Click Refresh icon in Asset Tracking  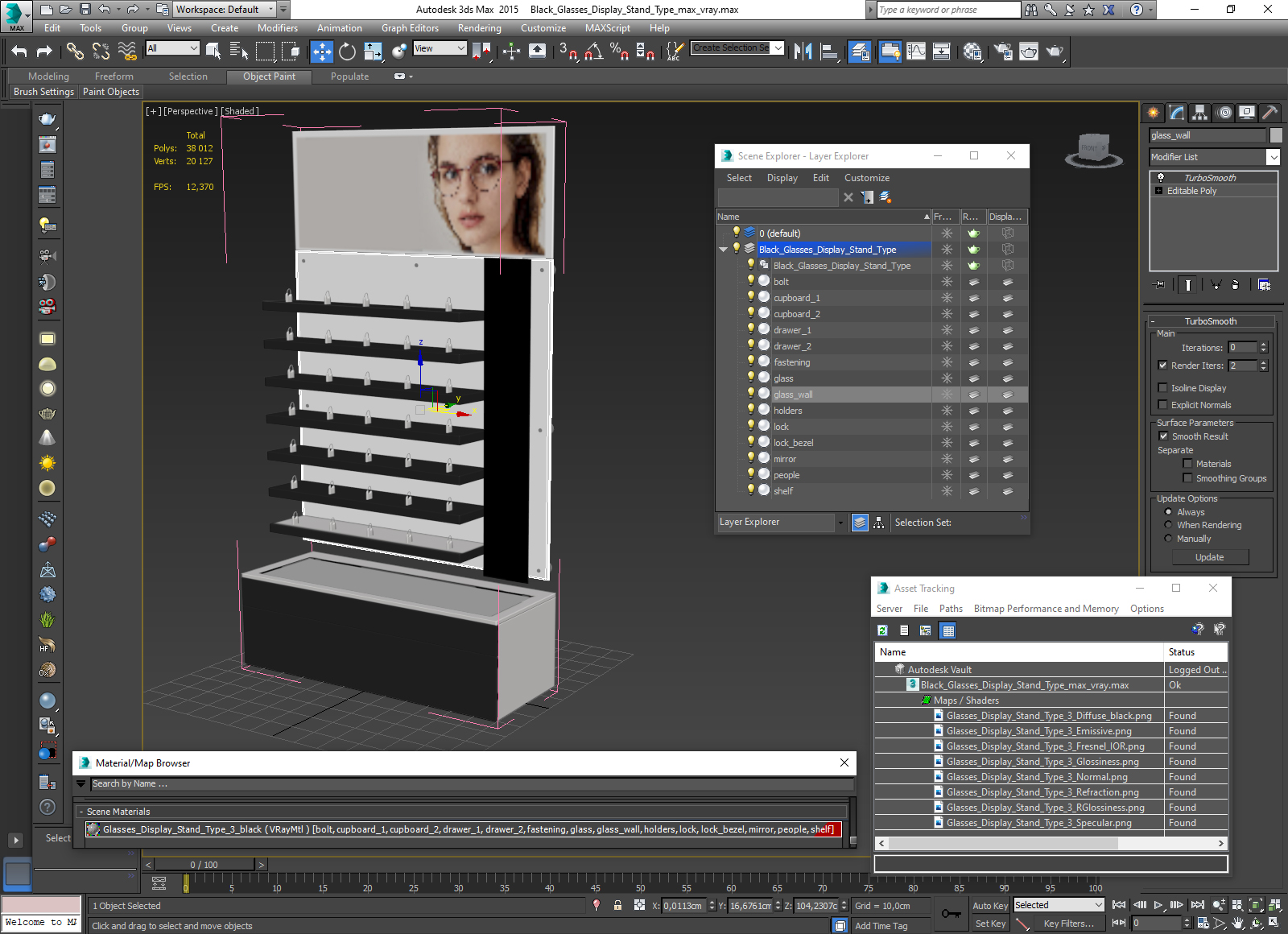[x=883, y=630]
